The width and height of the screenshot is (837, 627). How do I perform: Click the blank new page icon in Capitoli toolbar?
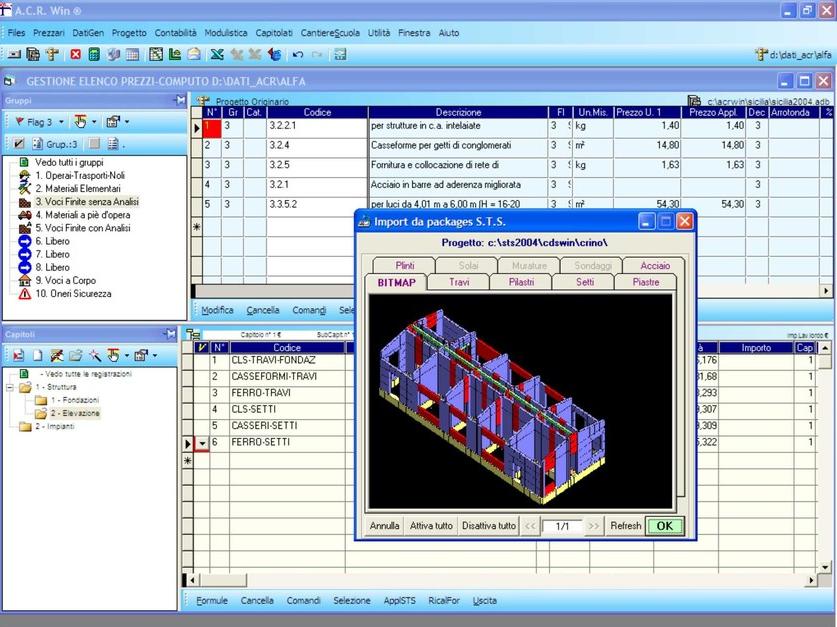(37, 355)
